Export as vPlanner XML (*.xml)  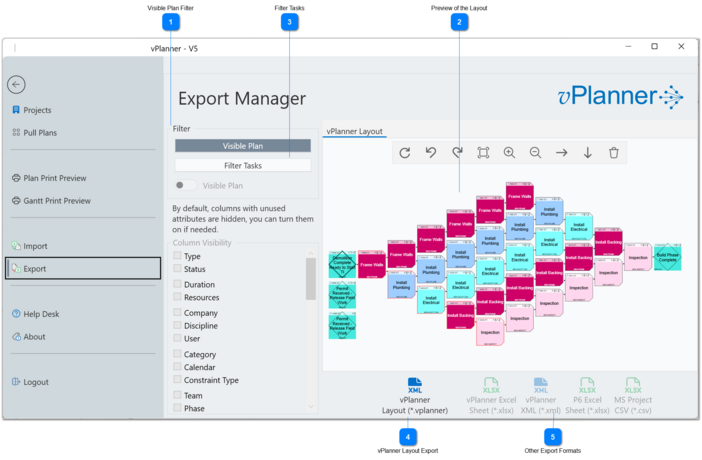pyautogui.click(x=540, y=396)
